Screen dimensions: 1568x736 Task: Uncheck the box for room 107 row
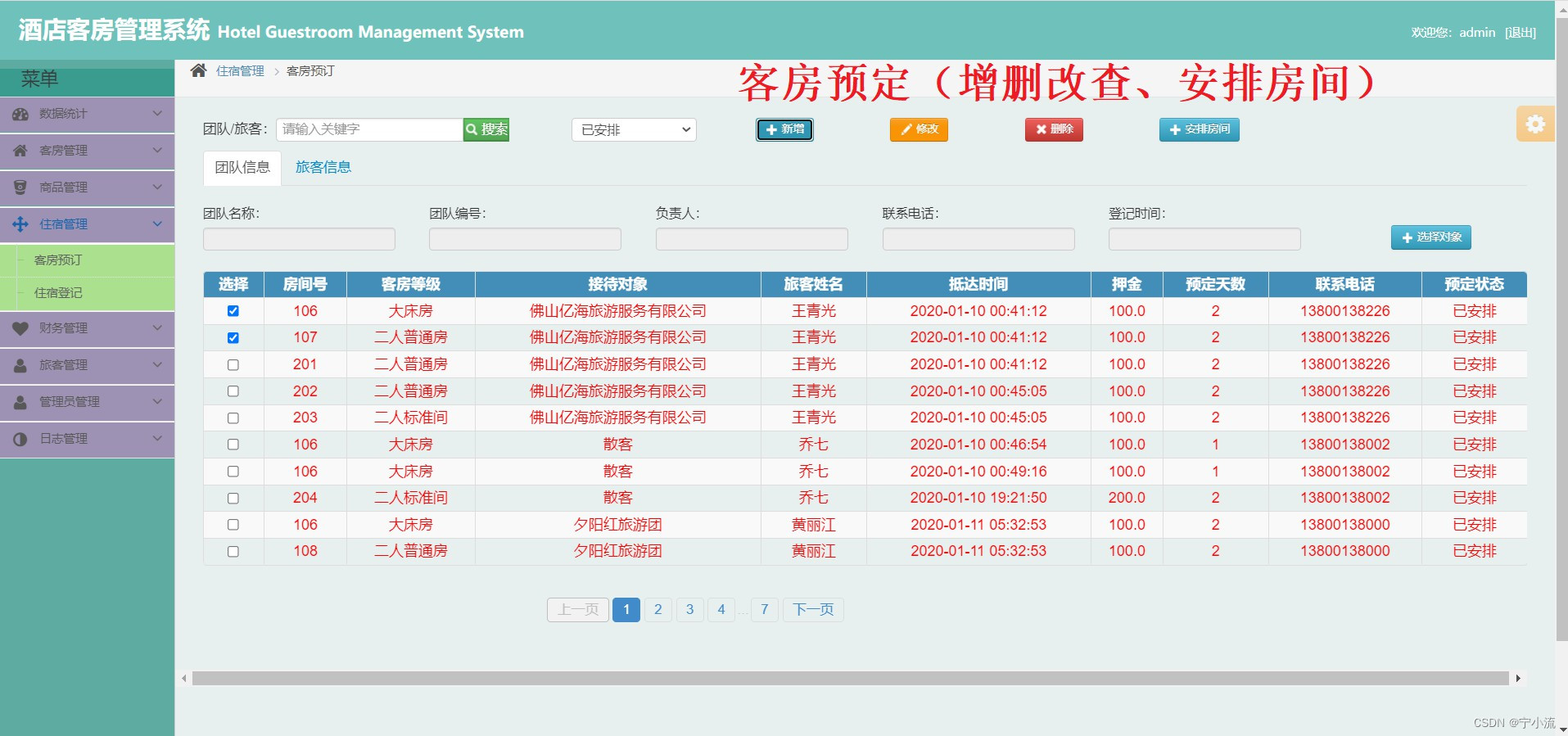[x=233, y=337]
